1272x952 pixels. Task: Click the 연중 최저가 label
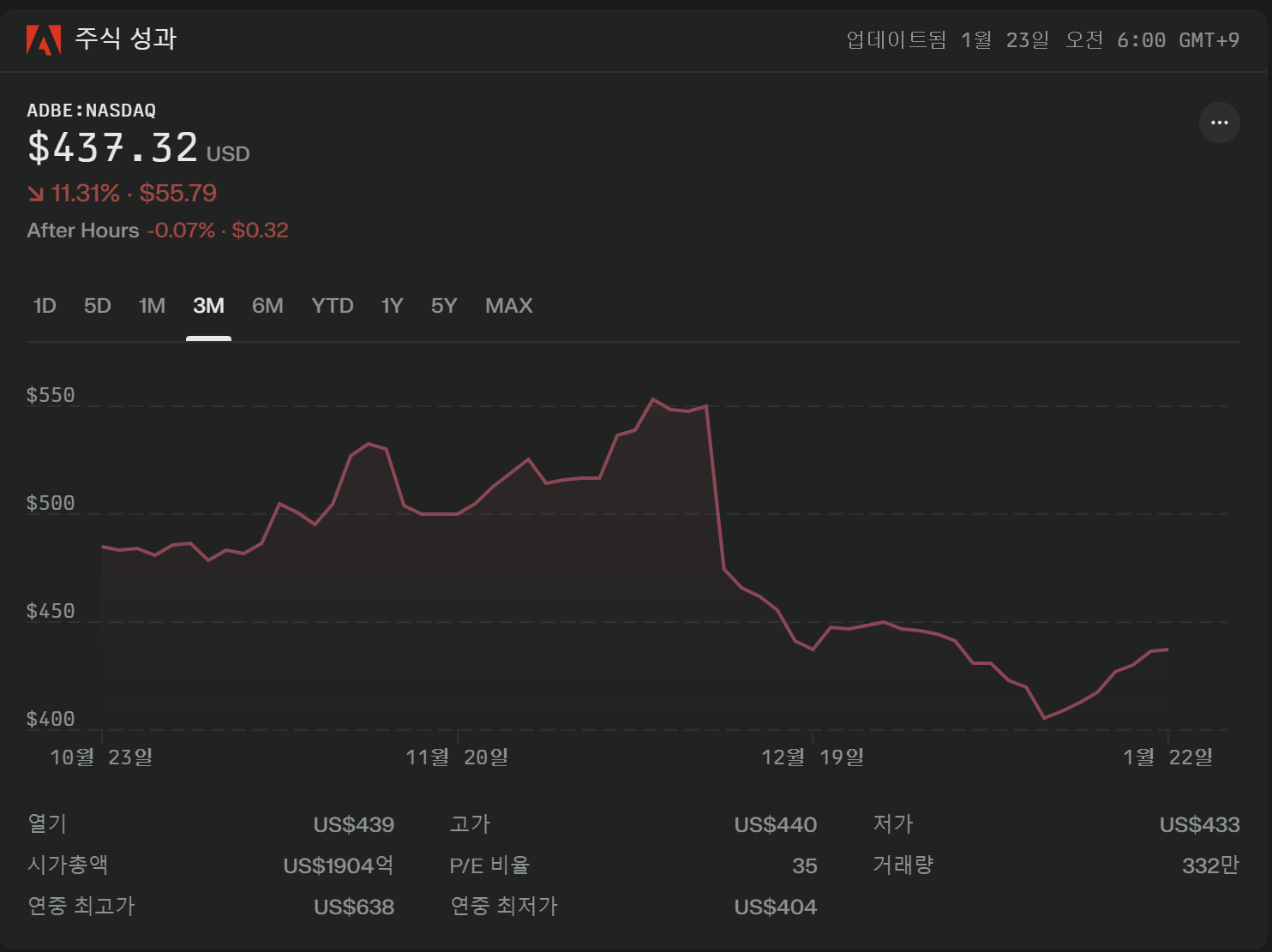coord(504,906)
